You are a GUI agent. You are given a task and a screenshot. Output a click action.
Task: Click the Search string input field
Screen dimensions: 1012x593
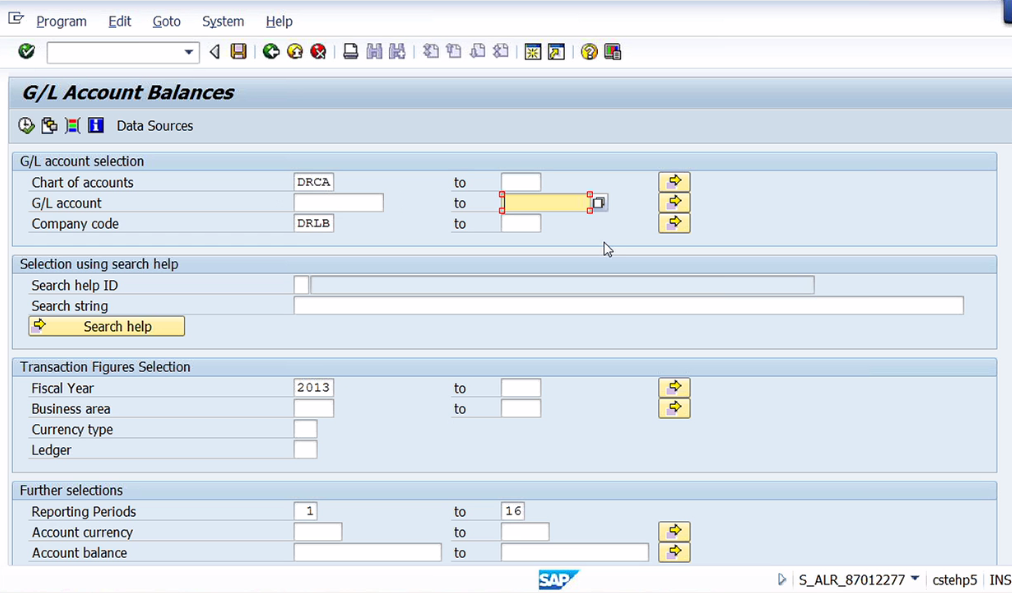tap(629, 305)
